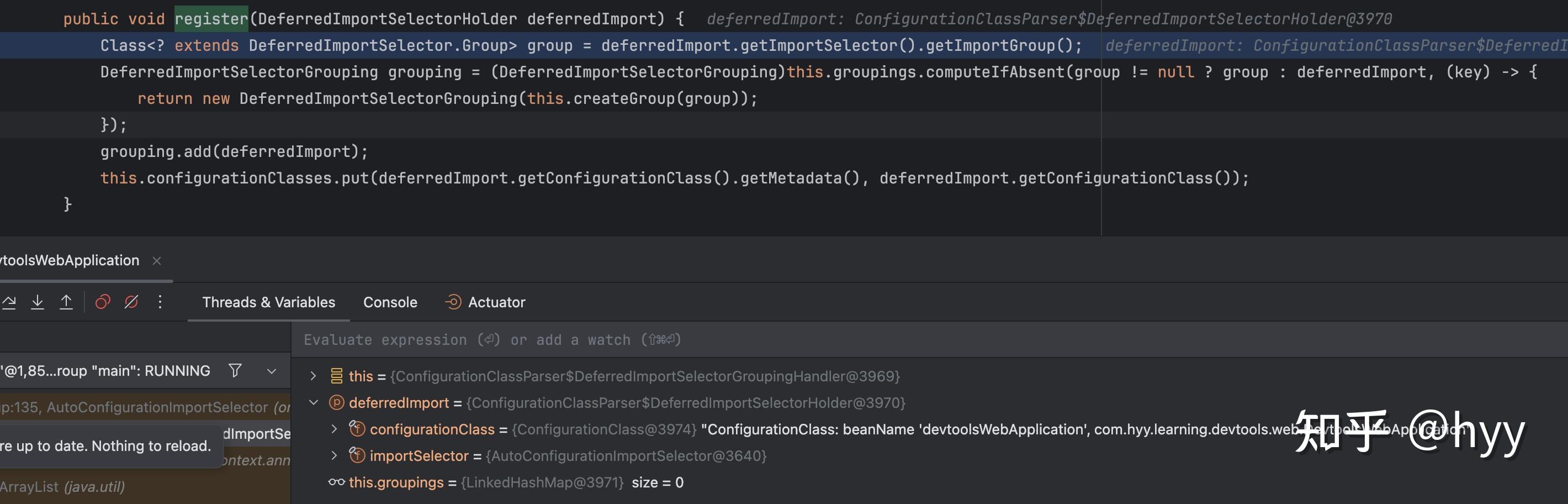This screenshot has width=1568, height=504.
Task: Close the devtoolsWebApplication debug session tab
Action: (x=156, y=261)
